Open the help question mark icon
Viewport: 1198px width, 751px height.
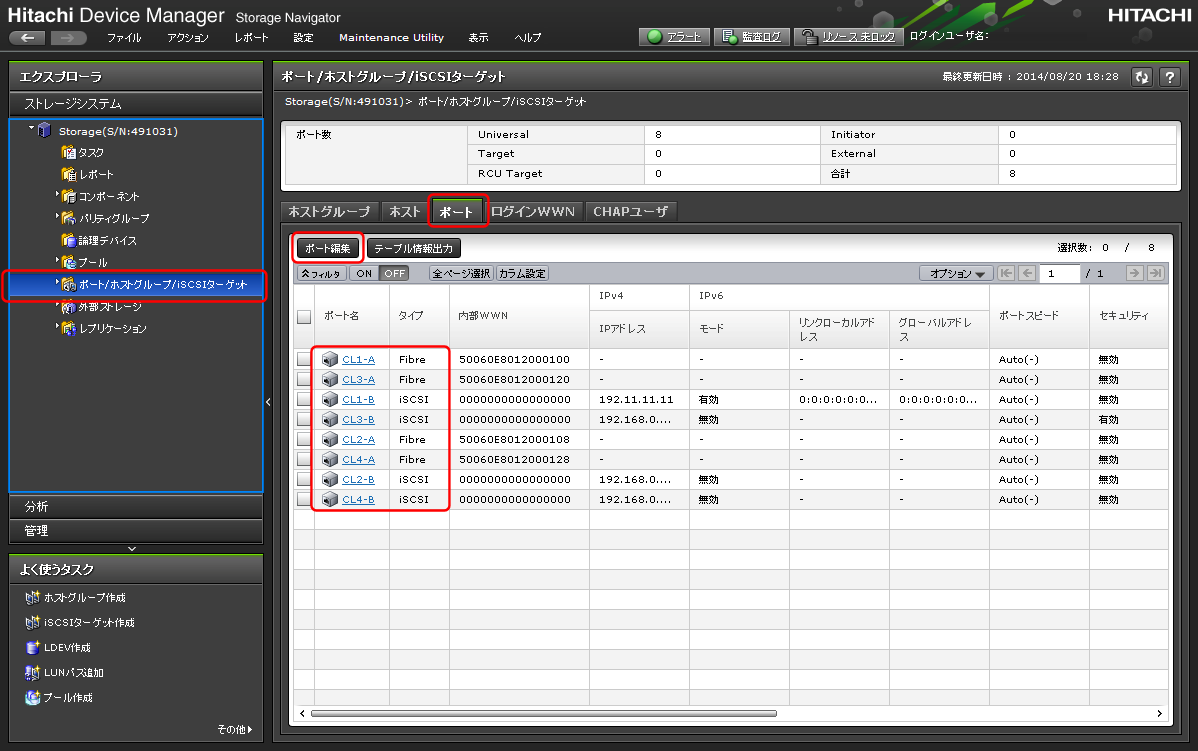click(1170, 77)
